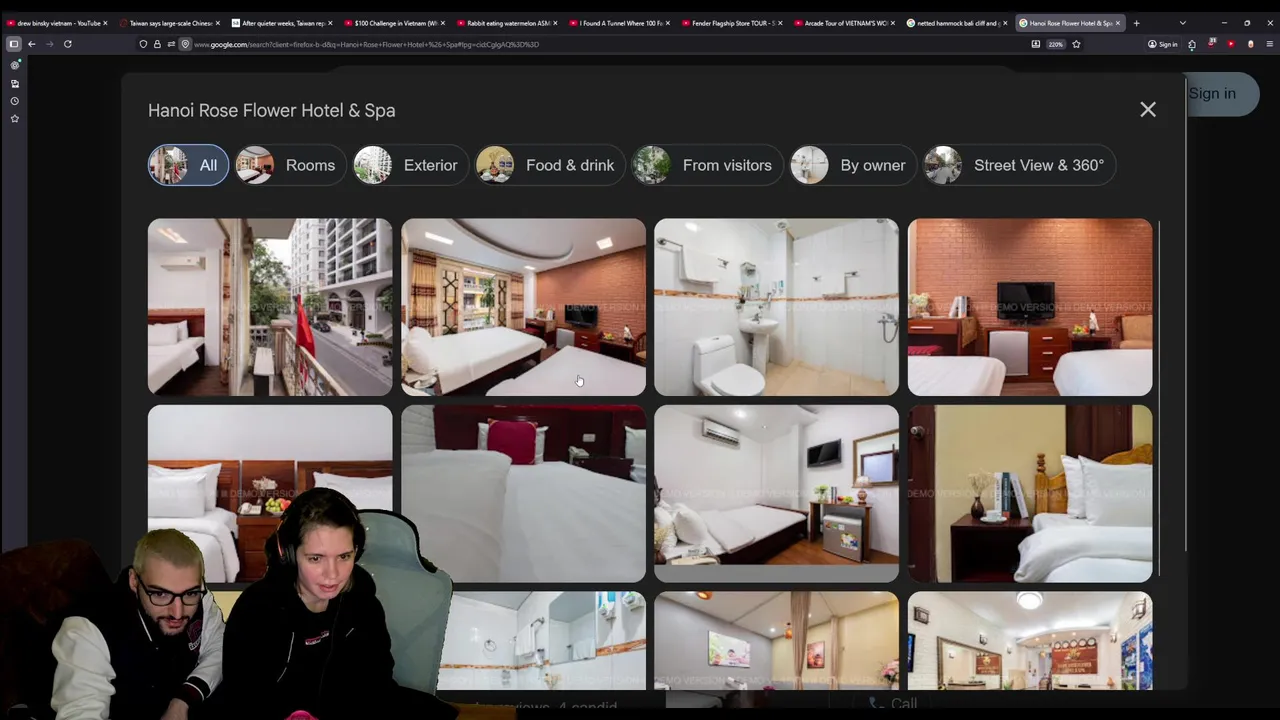The image size is (1280, 720).
Task: Click the red YouTube-style extension icon
Action: point(1231,44)
